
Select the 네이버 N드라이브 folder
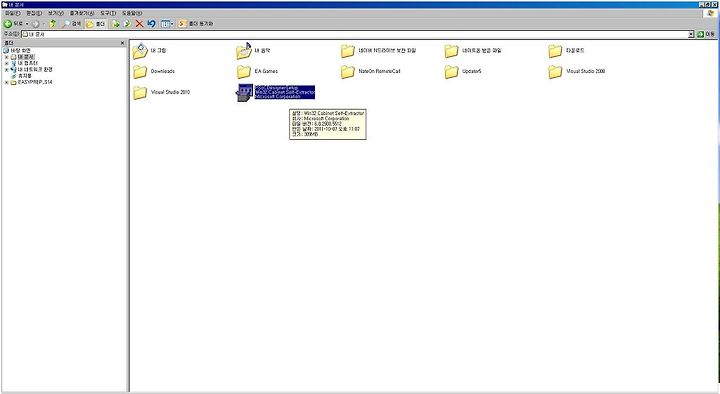378,51
